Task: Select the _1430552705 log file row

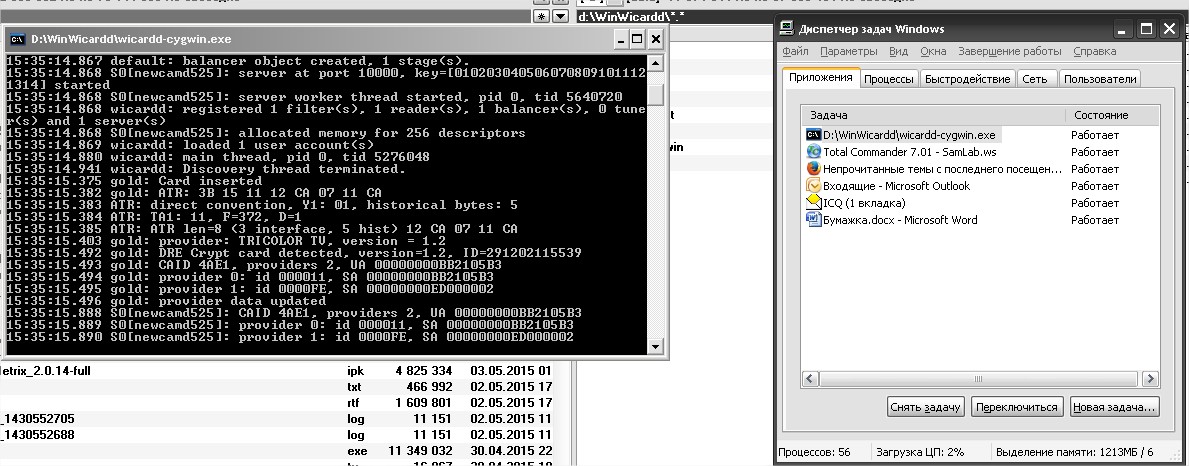Action: click(x=276, y=418)
